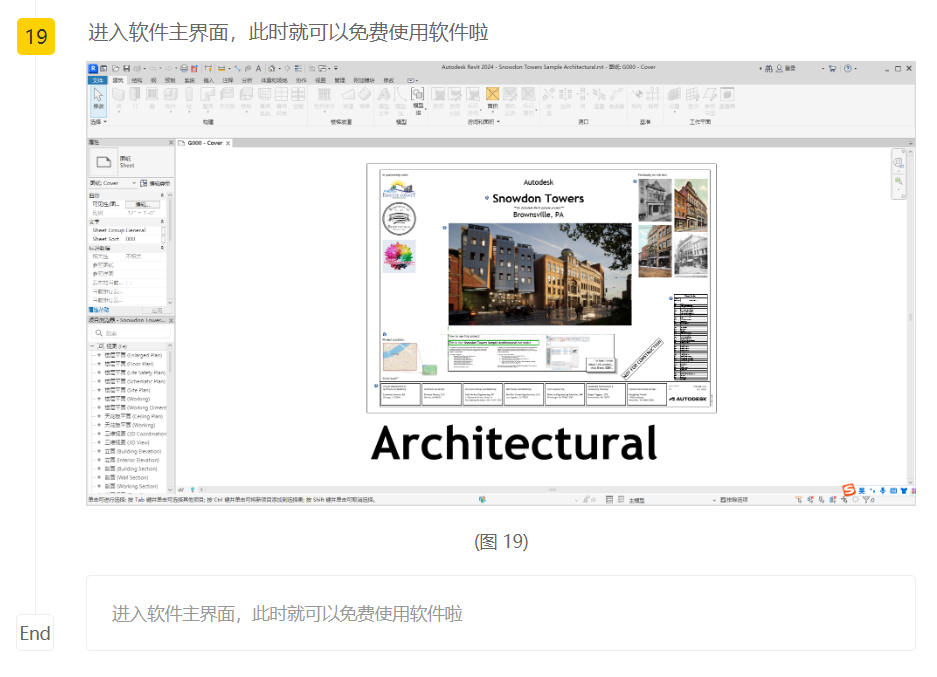Screen dimensions: 937x677
Task: Select the Modify arrow tool
Action: [x=98, y=98]
